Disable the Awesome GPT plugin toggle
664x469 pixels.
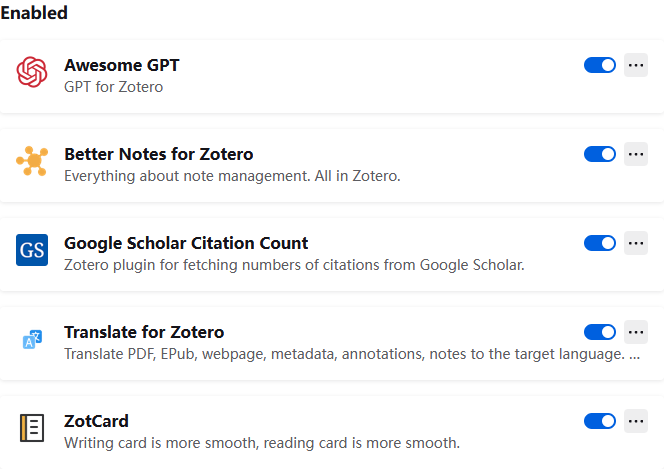coord(600,65)
